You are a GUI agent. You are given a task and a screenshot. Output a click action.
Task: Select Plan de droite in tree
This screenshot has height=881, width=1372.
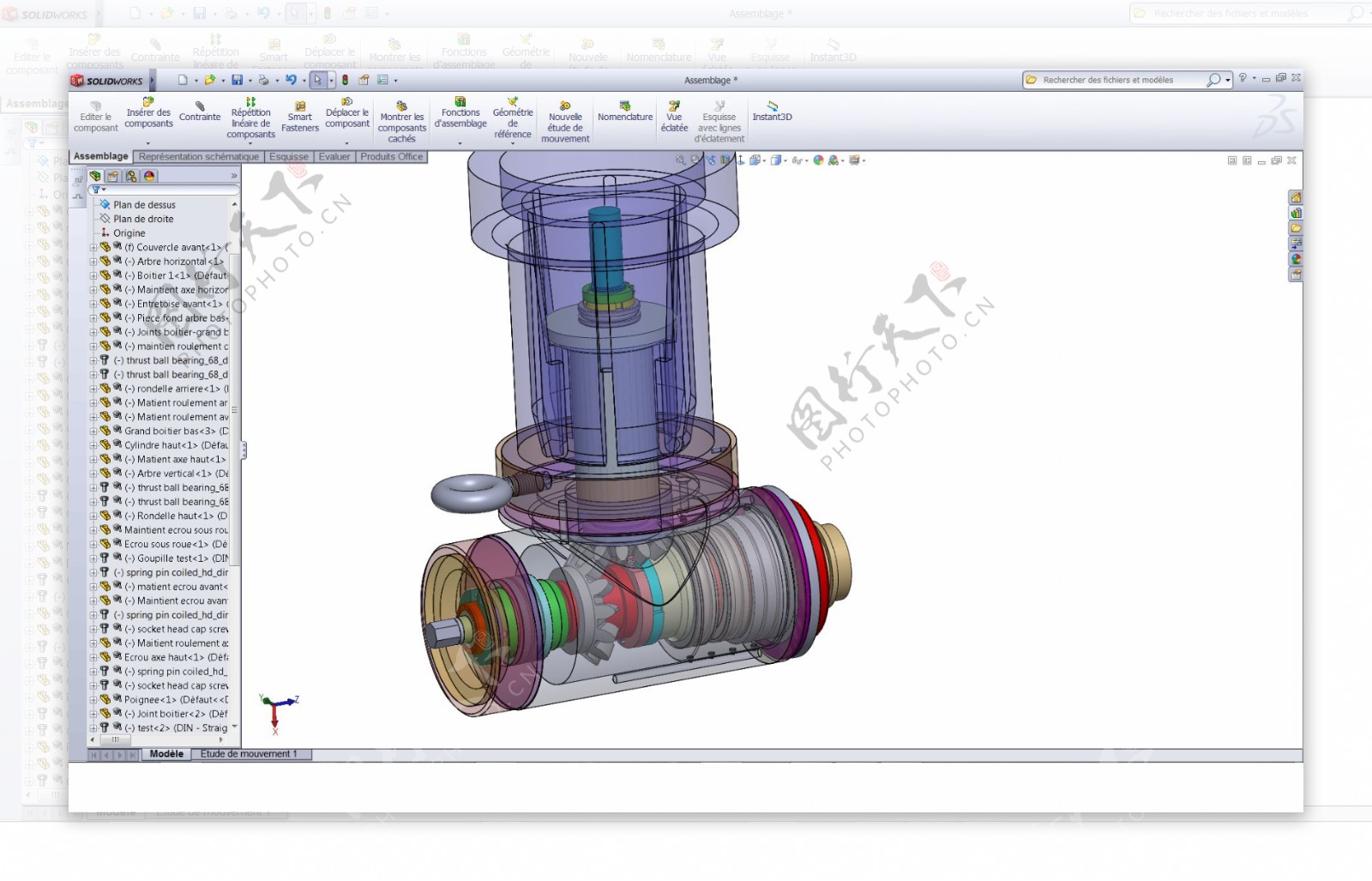tap(143, 219)
